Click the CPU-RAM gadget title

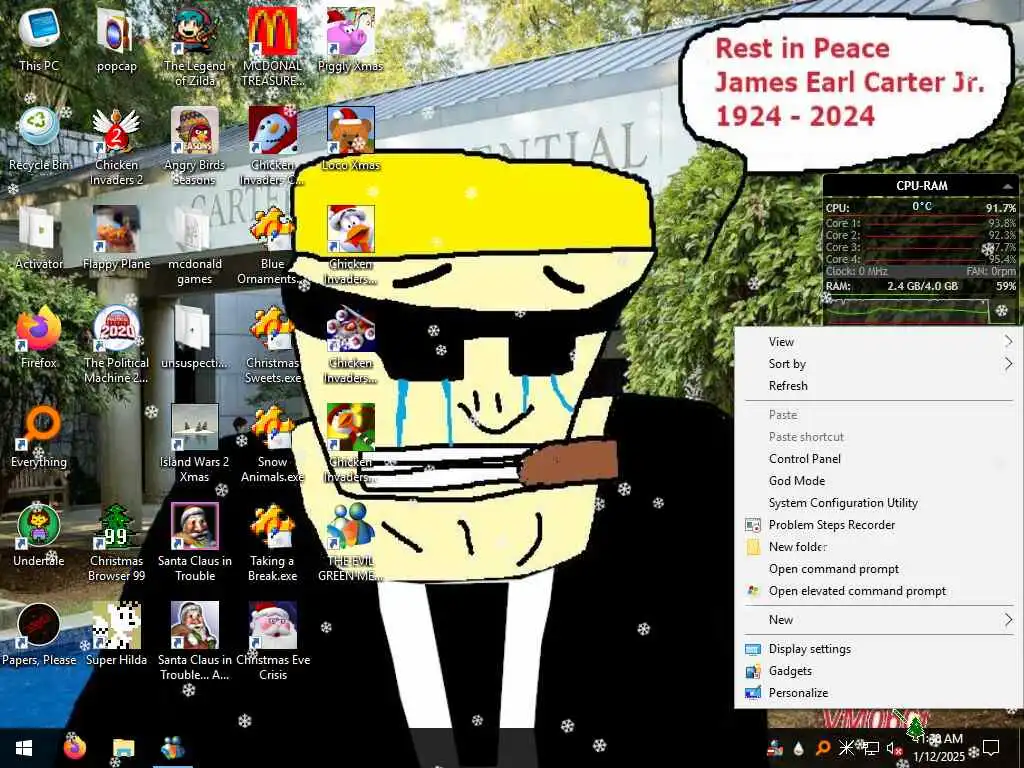point(921,185)
